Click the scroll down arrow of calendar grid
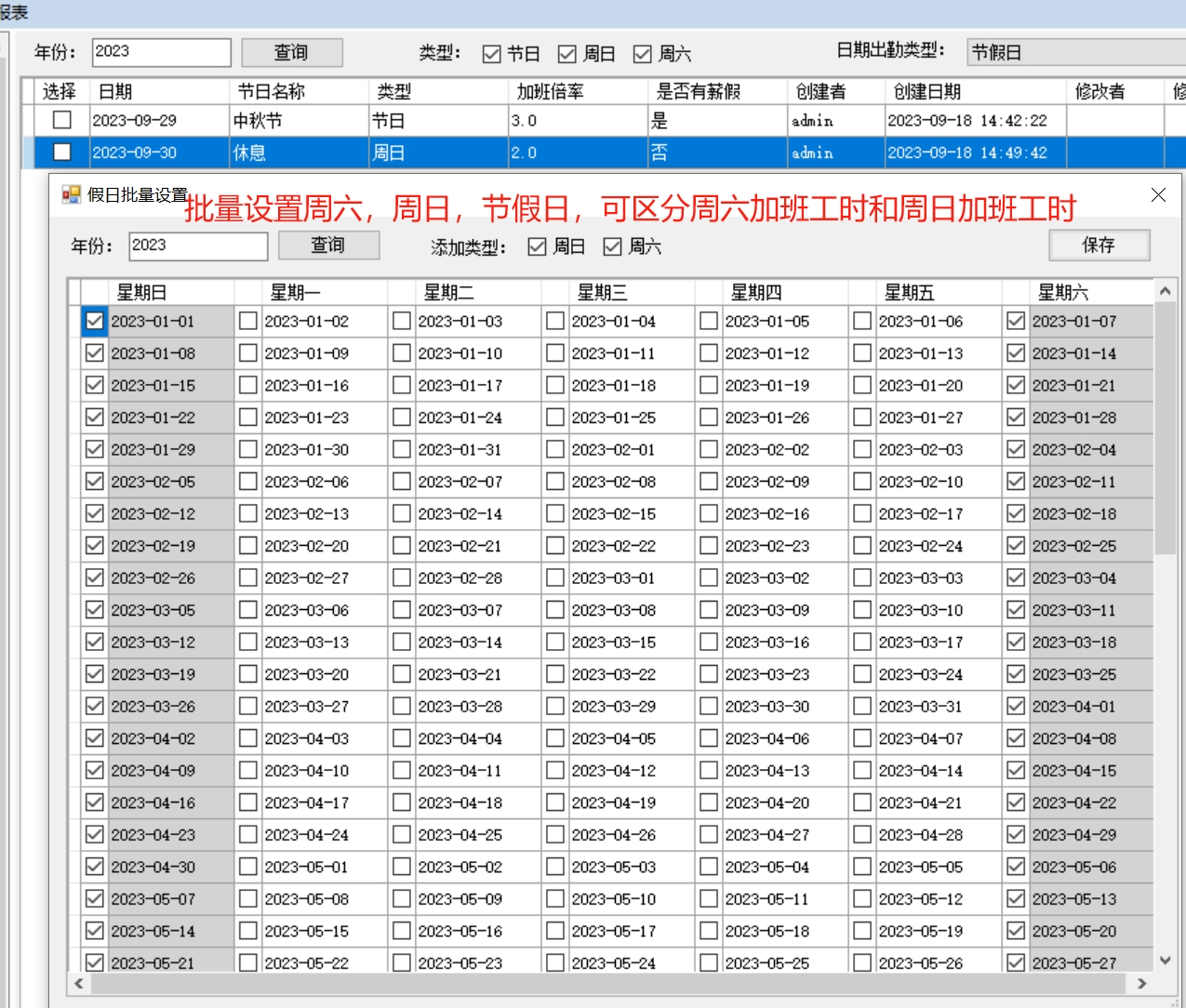 point(1165,961)
